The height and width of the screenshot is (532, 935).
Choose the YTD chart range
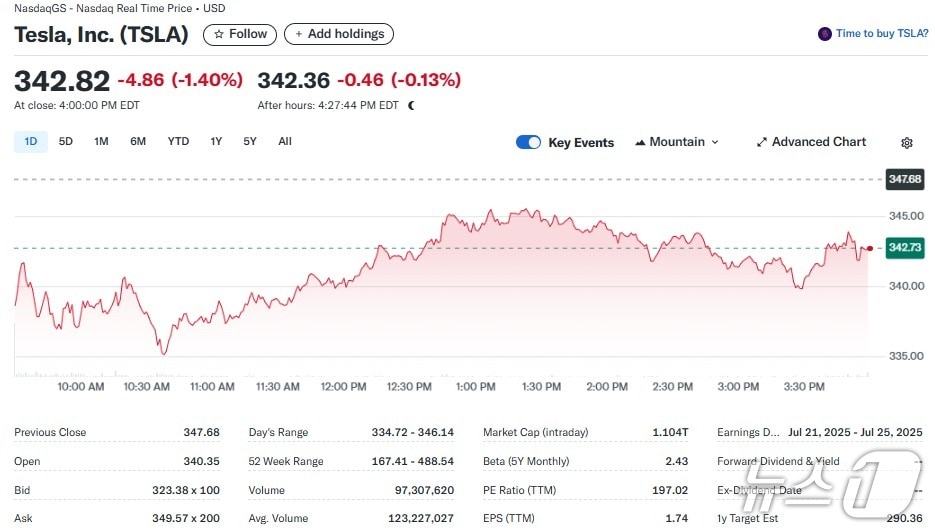click(178, 141)
